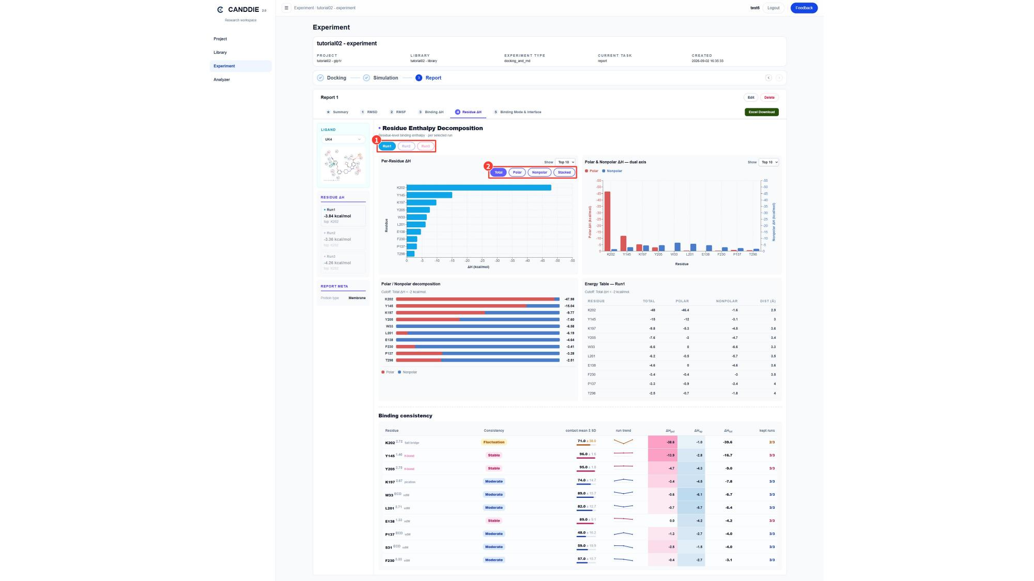Screen dimensions: 1034x581
Task: Click the K202 bar in the Per-Residue ΔH chart
Action: (479, 188)
